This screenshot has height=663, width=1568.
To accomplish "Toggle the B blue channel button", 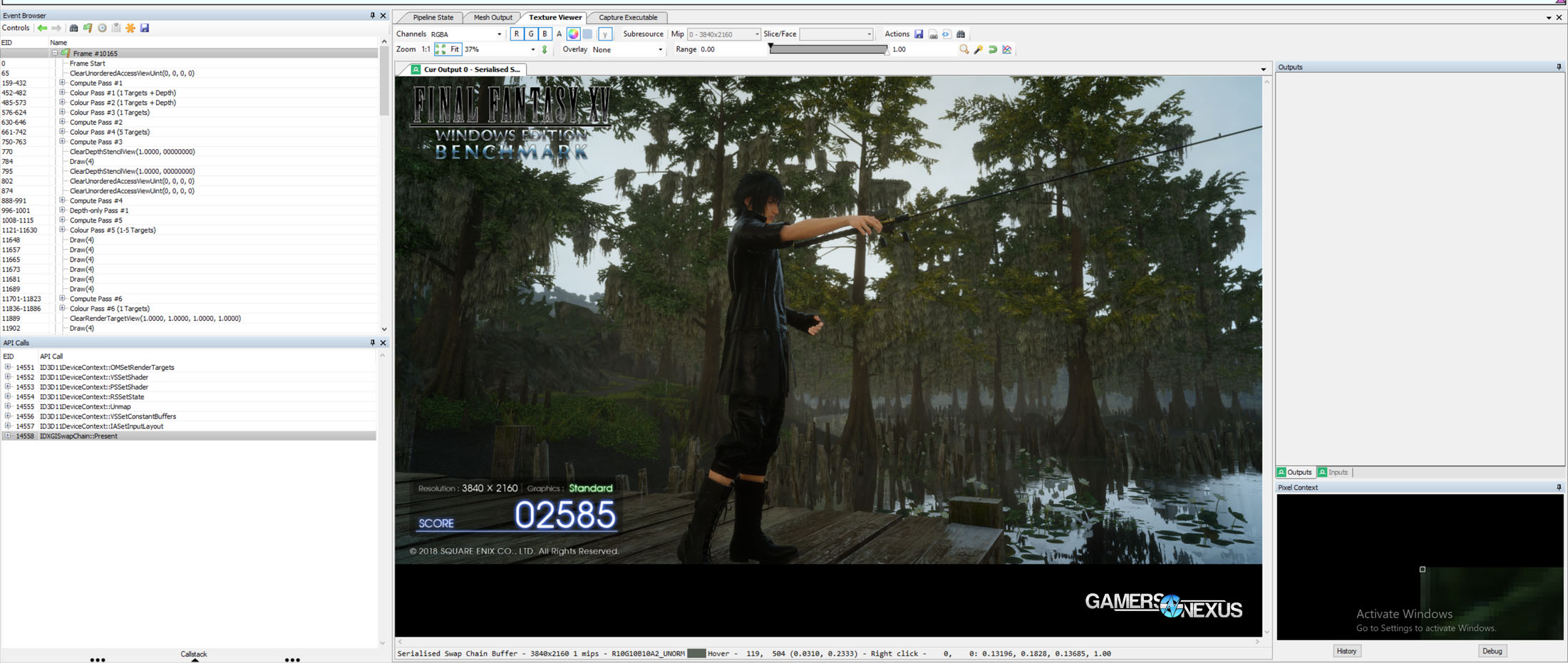I will (545, 34).
